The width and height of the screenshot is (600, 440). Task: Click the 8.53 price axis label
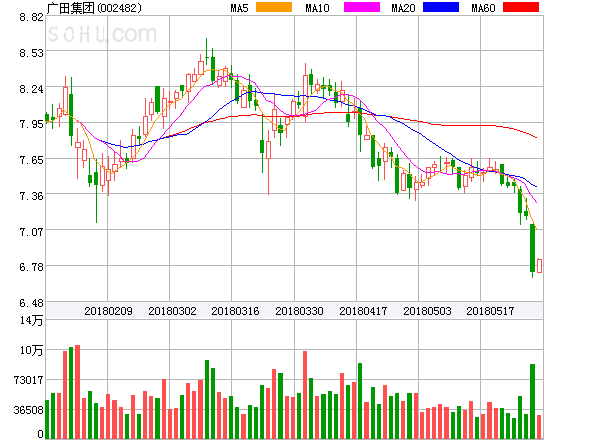(x=31, y=53)
